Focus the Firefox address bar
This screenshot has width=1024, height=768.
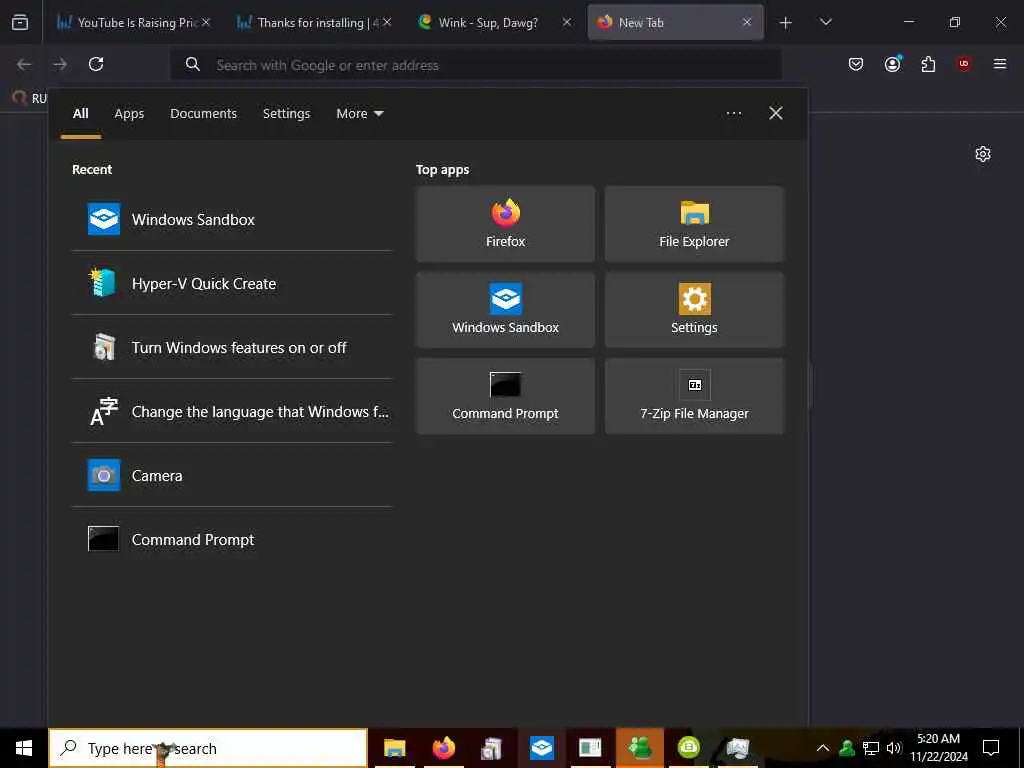[475, 65]
